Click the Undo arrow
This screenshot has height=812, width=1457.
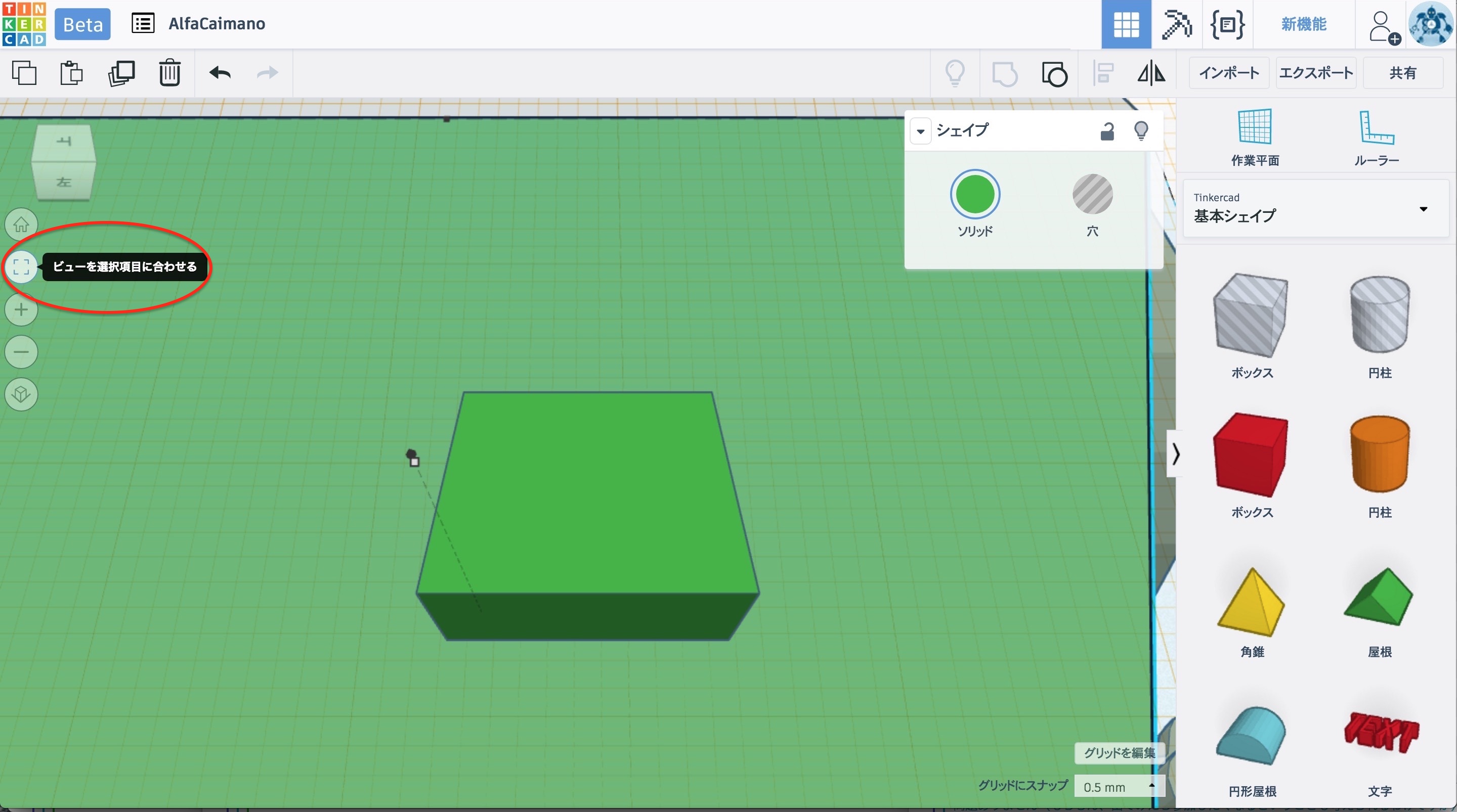(x=220, y=73)
